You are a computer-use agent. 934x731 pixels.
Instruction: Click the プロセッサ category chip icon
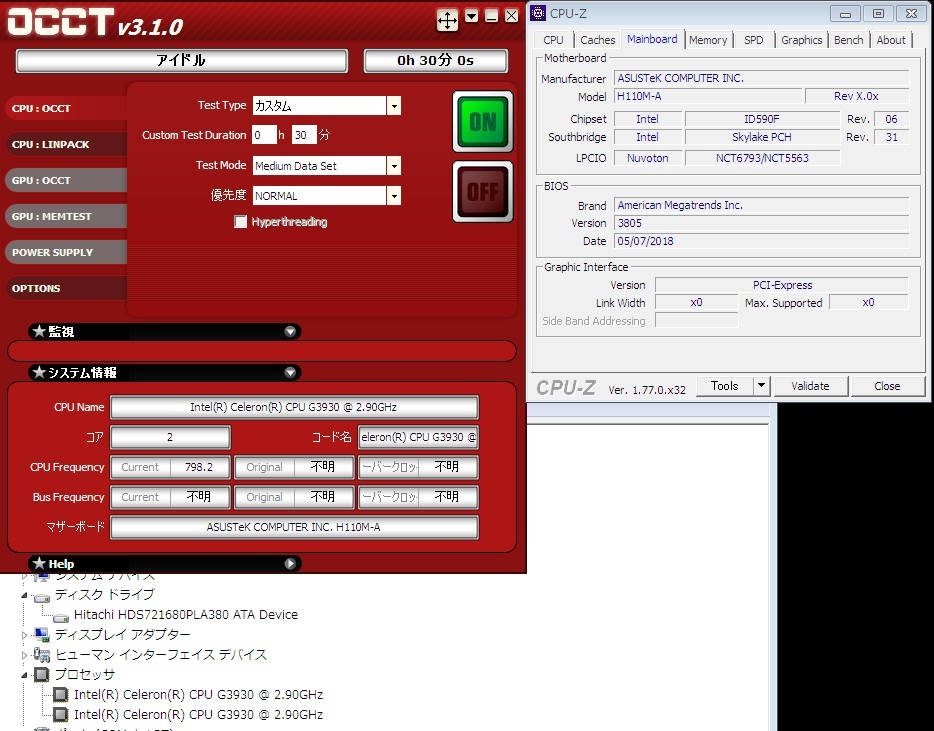tap(41, 674)
